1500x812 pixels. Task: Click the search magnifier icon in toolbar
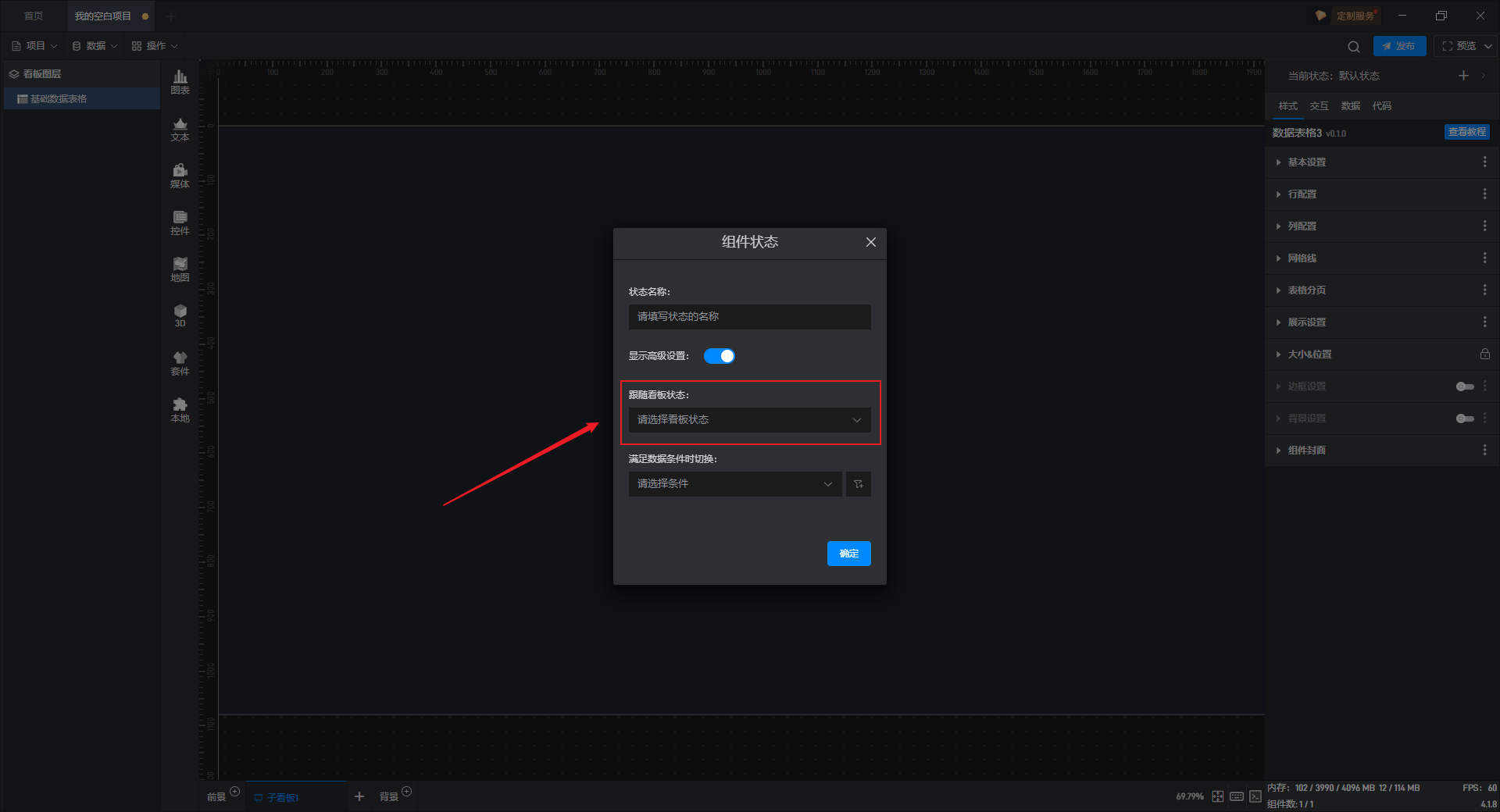pos(1354,46)
